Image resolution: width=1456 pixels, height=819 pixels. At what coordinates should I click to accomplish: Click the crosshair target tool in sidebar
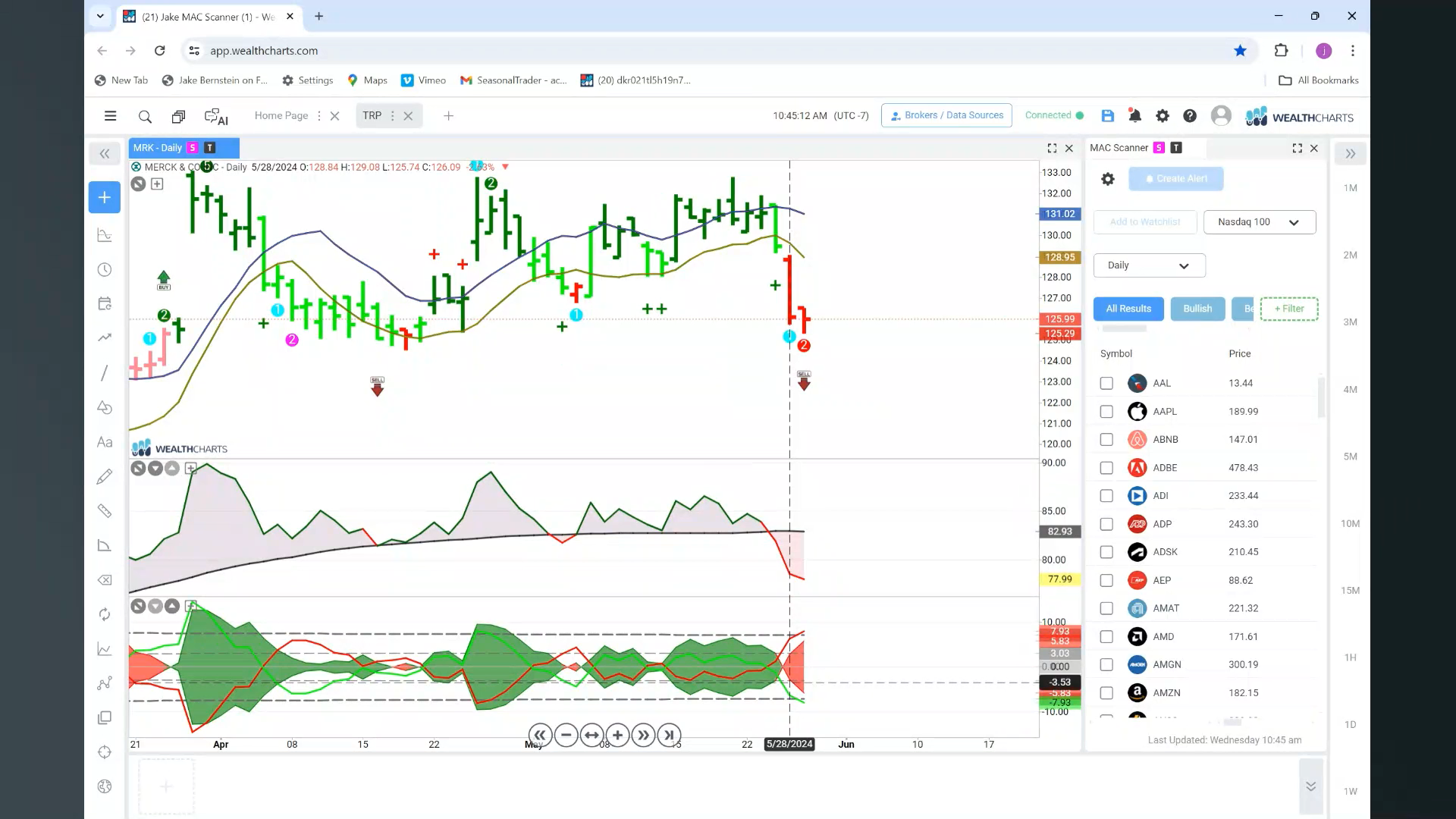point(105,752)
